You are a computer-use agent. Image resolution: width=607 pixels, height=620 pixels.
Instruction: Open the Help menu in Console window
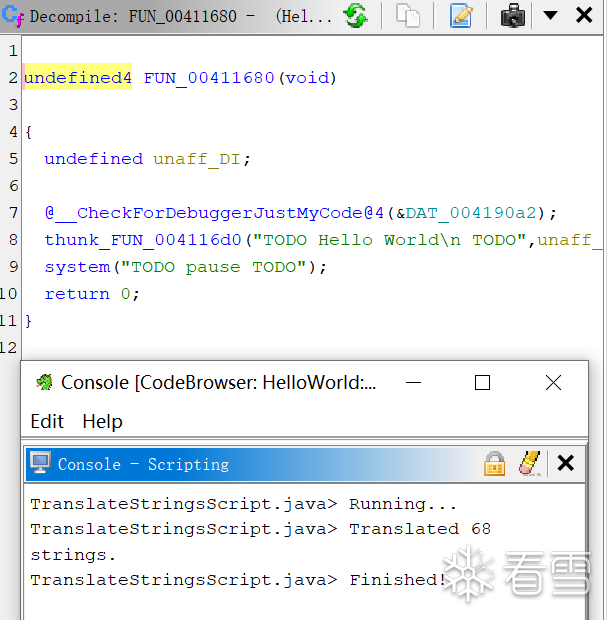coord(102,422)
